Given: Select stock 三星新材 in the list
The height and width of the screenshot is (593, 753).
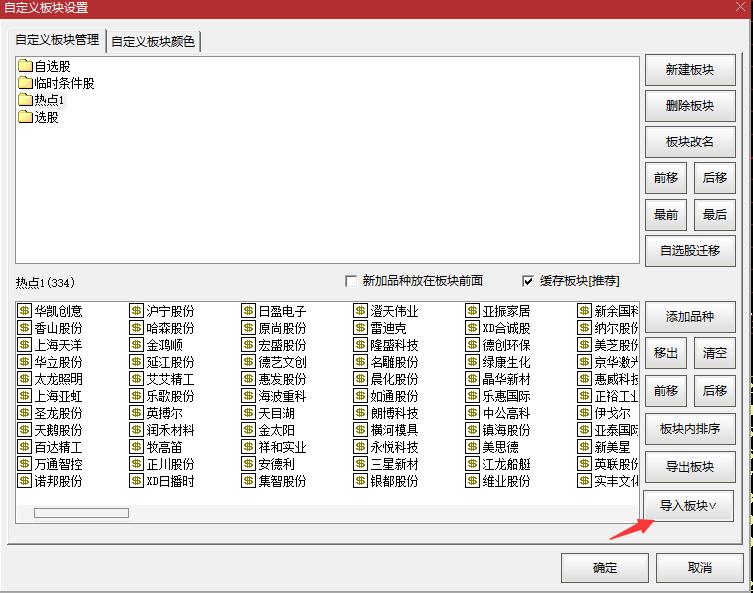Looking at the screenshot, I should click(394, 464).
